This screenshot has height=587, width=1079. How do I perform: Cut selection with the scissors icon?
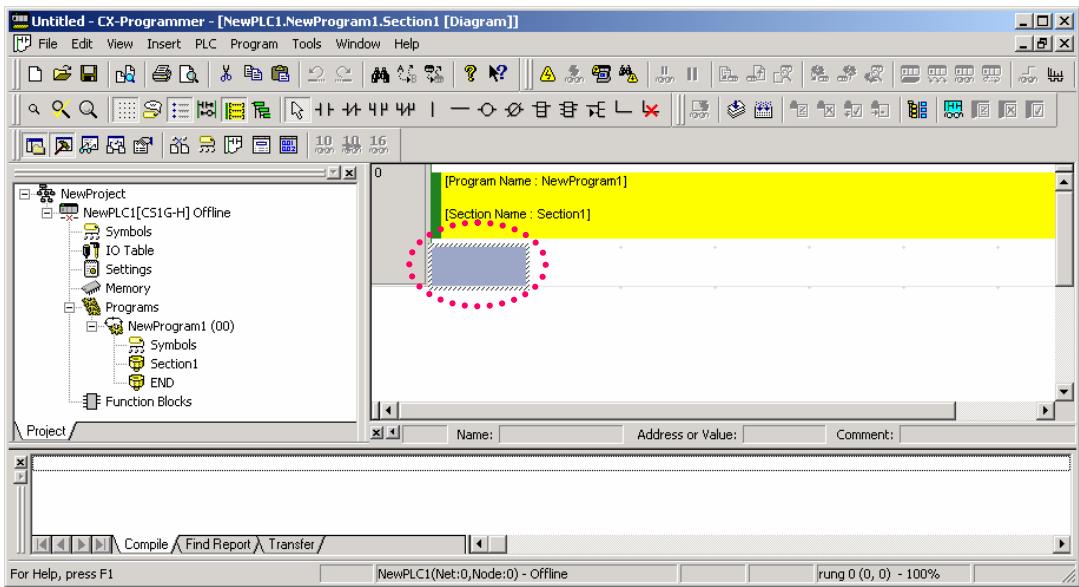click(226, 74)
